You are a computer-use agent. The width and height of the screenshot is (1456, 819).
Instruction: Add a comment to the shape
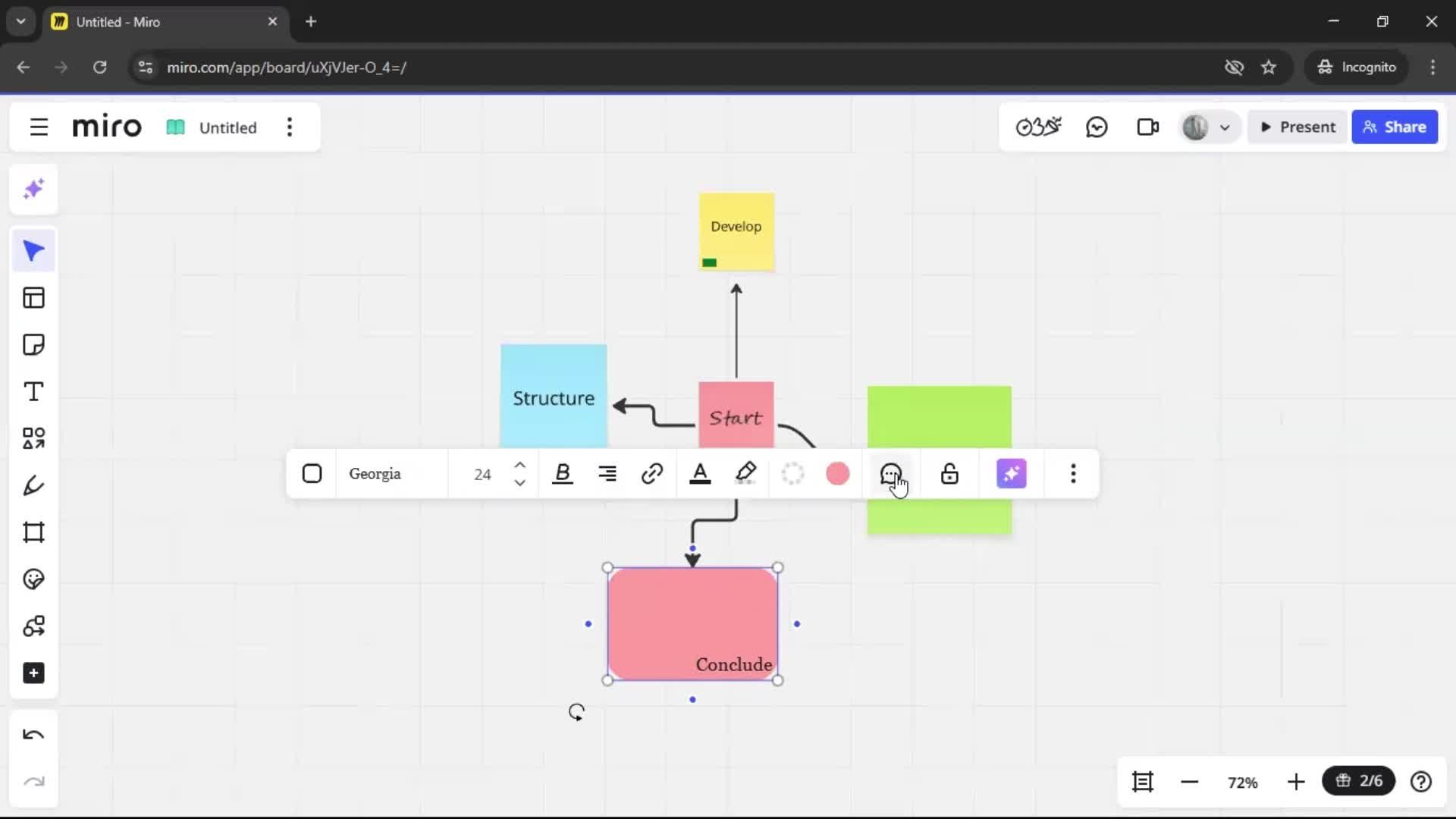[891, 474]
